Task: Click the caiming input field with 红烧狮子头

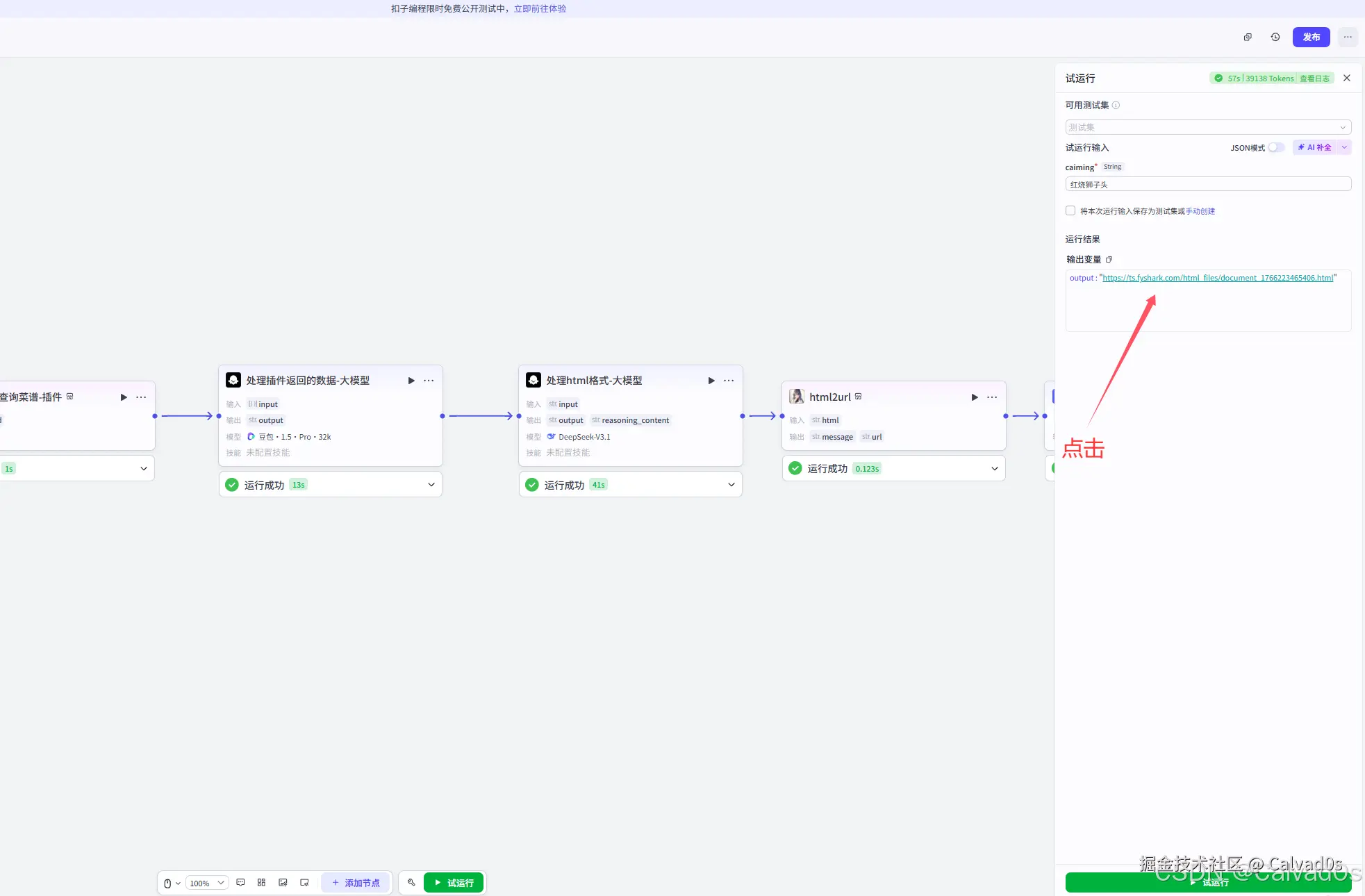Action: coord(1207,184)
